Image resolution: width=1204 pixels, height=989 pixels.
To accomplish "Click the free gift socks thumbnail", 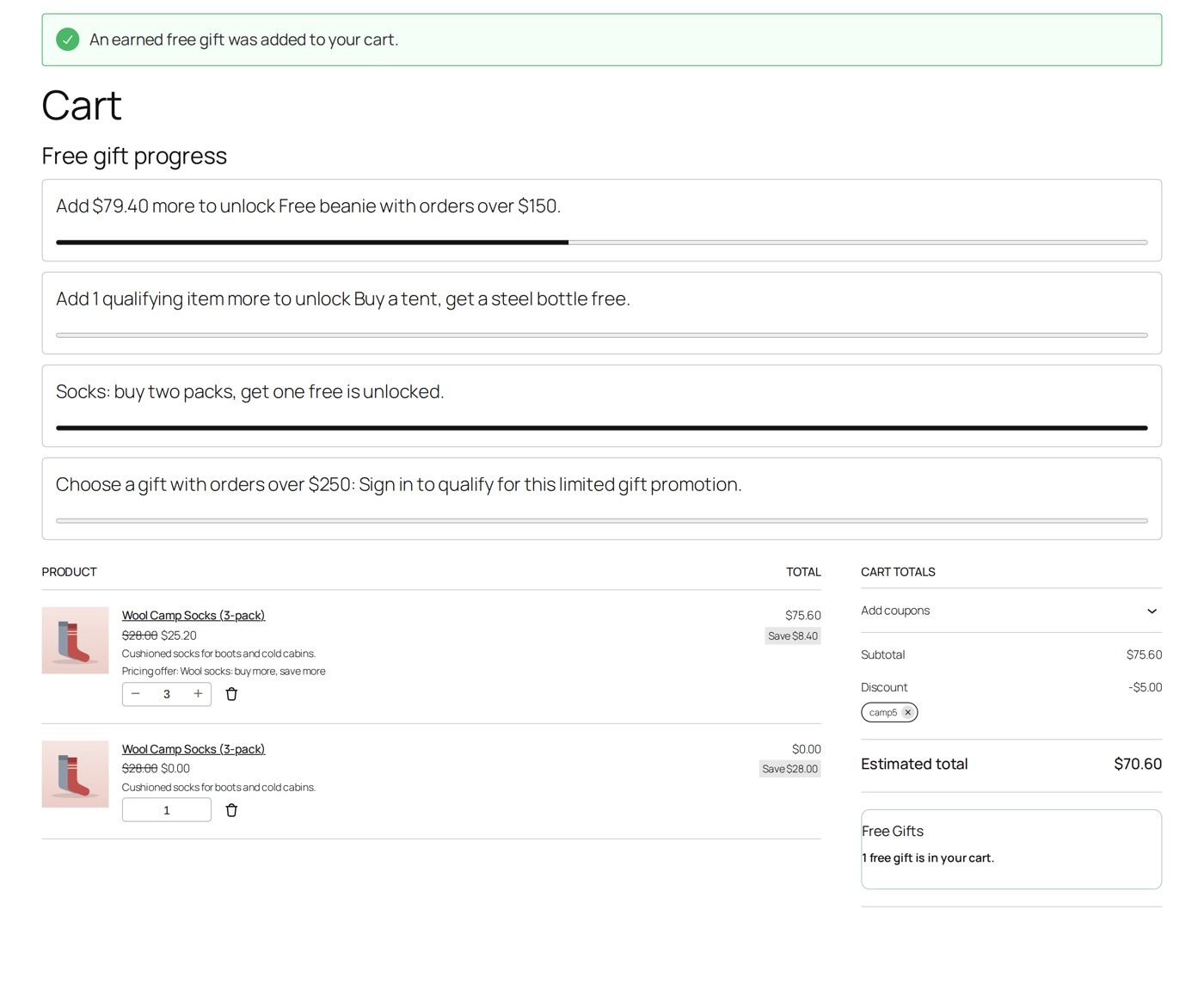I will (75, 774).
